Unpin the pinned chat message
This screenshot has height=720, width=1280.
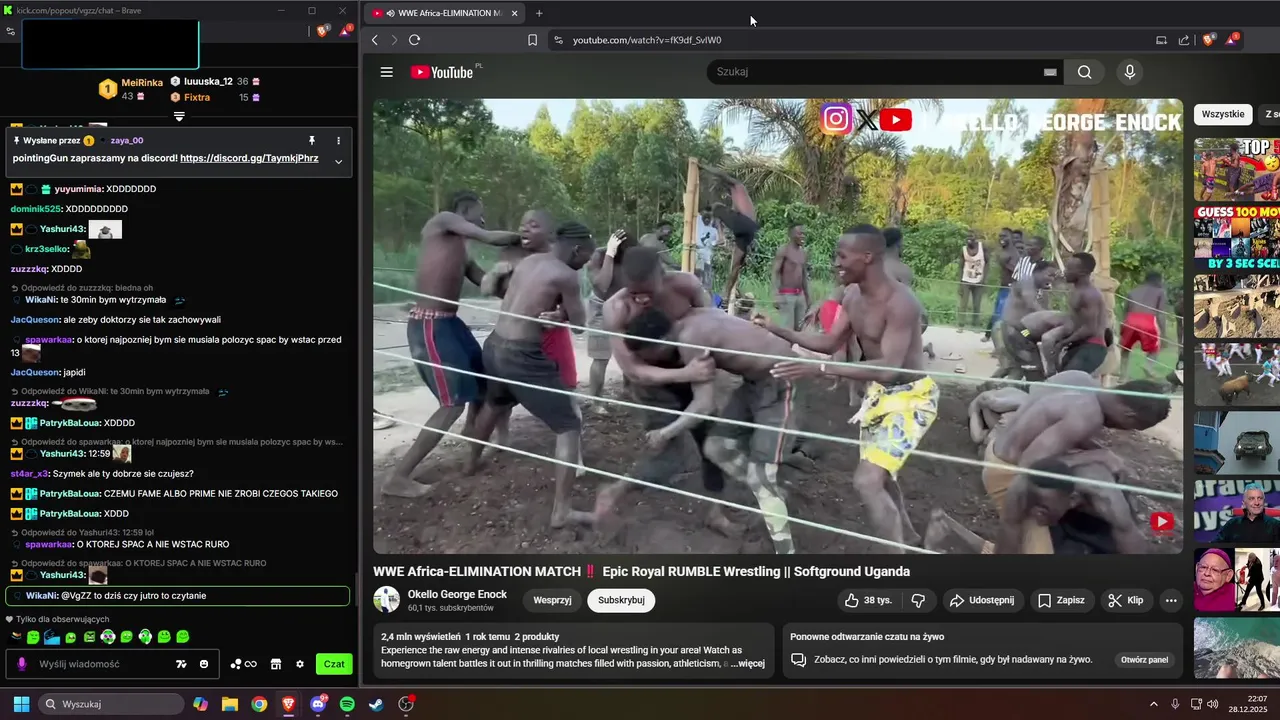pos(312,141)
